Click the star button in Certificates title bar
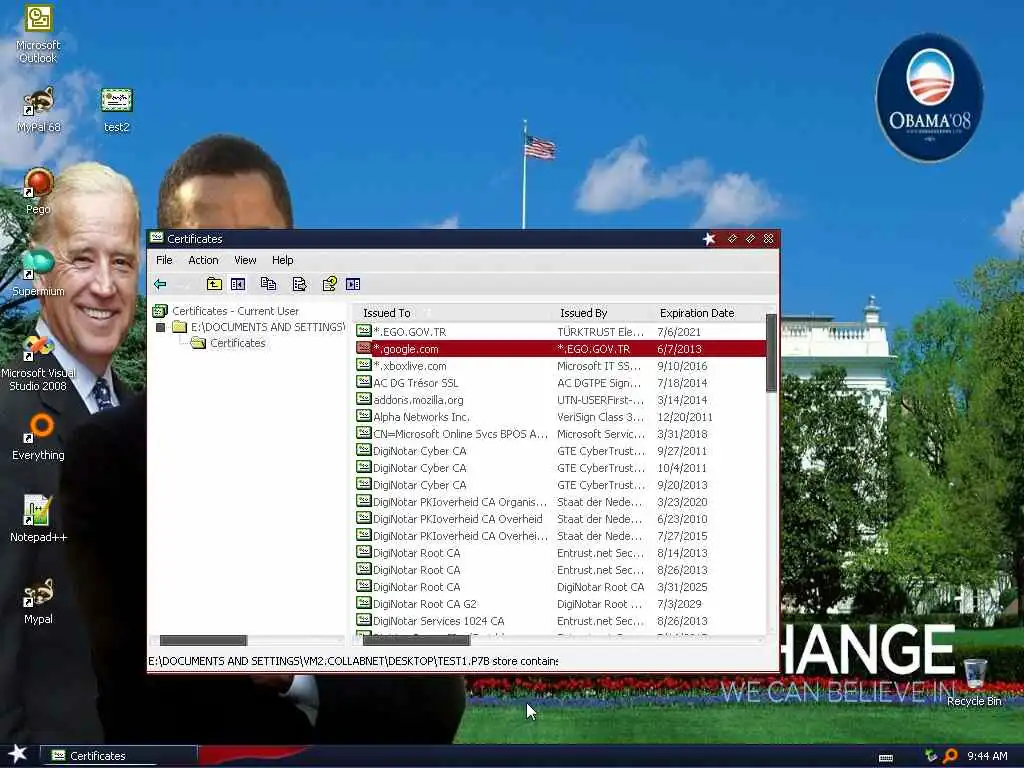Screen dimensions: 1024x768 point(709,238)
